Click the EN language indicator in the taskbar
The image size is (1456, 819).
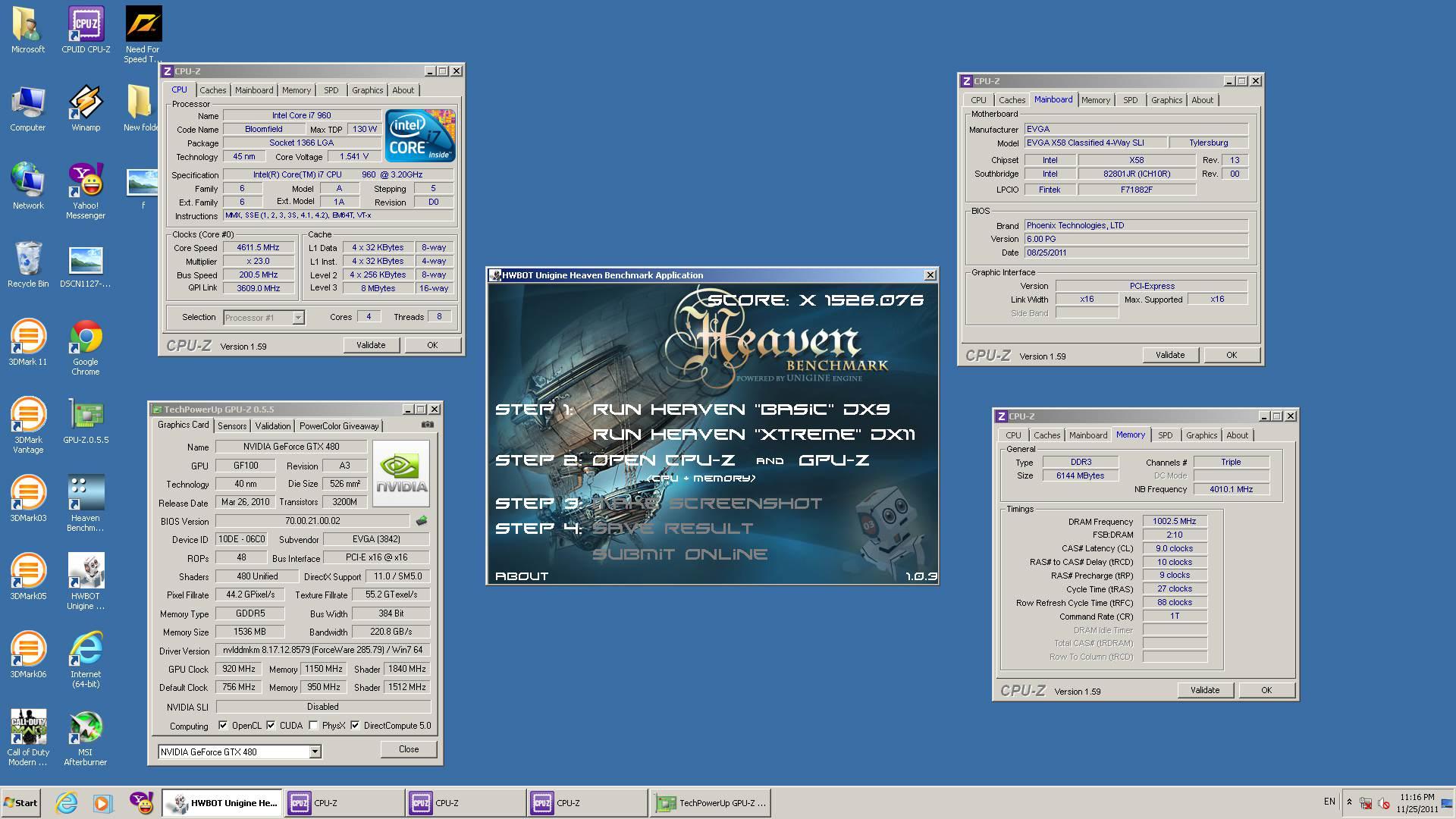pos(1329,802)
